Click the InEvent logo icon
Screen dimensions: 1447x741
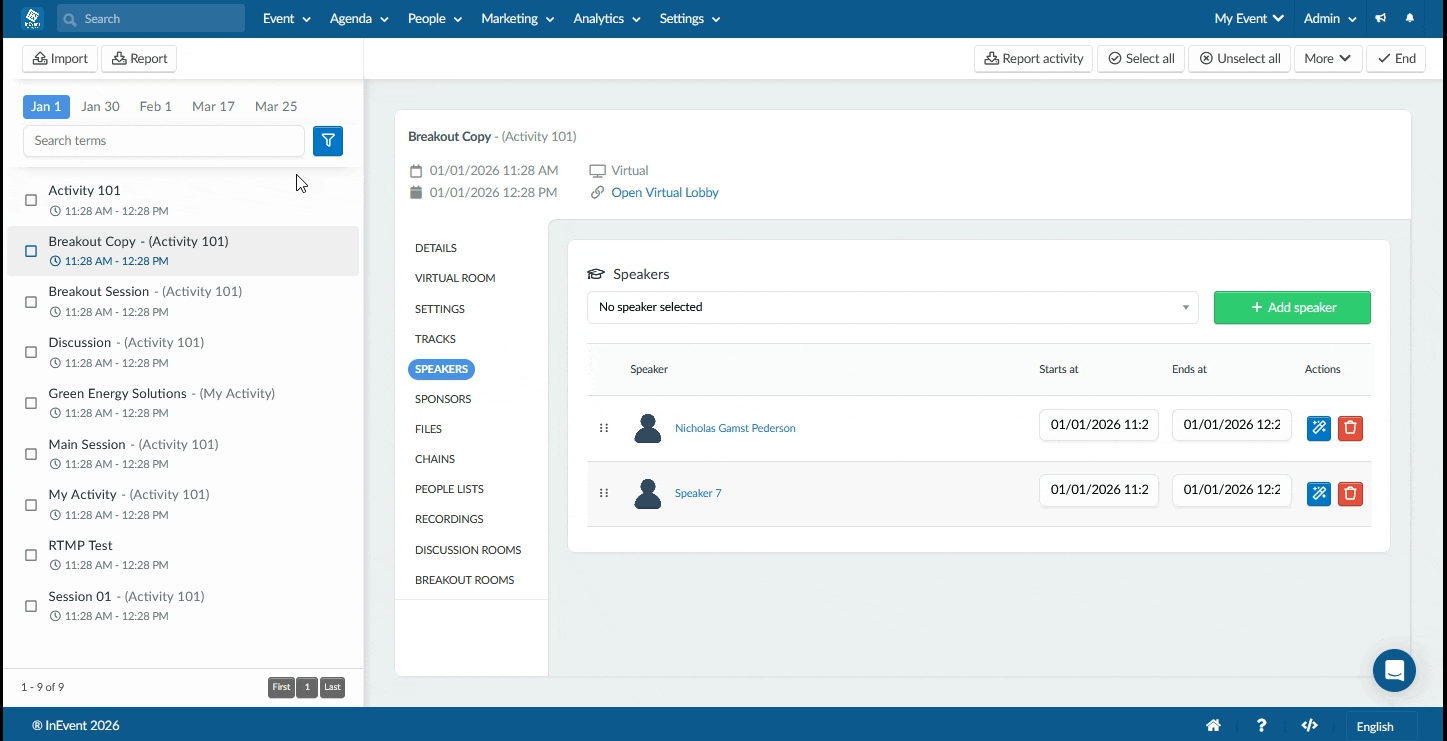[32, 18]
